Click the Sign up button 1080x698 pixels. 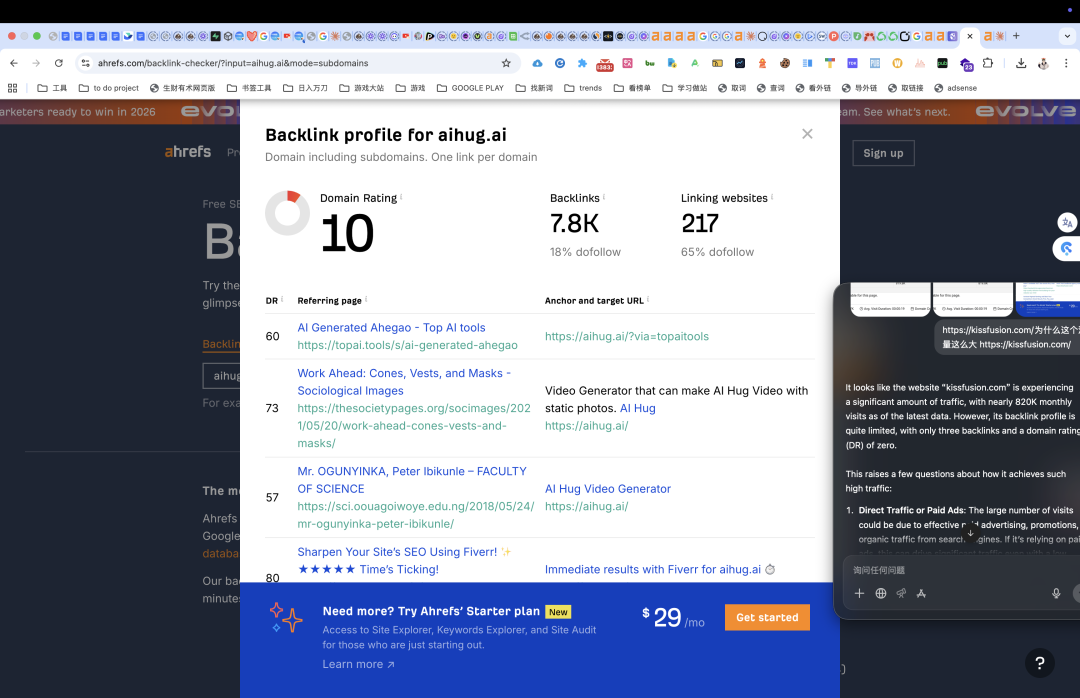click(x=883, y=153)
